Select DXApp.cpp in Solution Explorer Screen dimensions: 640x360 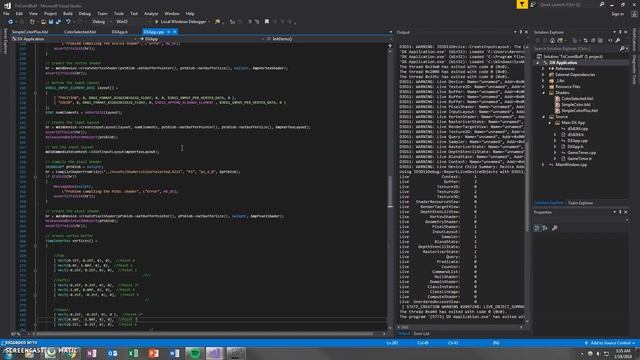[577, 141]
